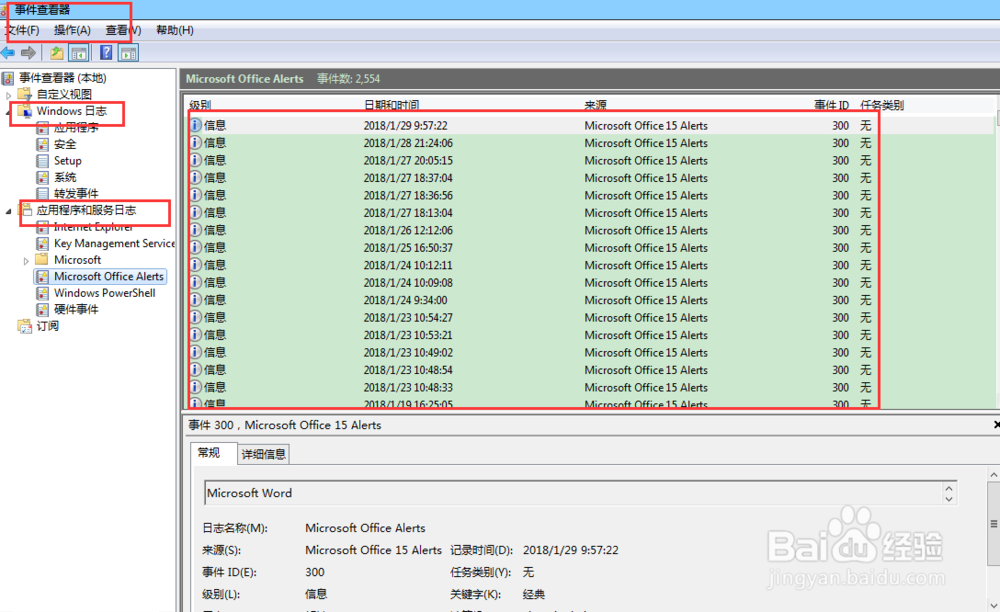This screenshot has width=1000, height=612.
Task: Click the Setup log icon
Action: (x=43, y=161)
